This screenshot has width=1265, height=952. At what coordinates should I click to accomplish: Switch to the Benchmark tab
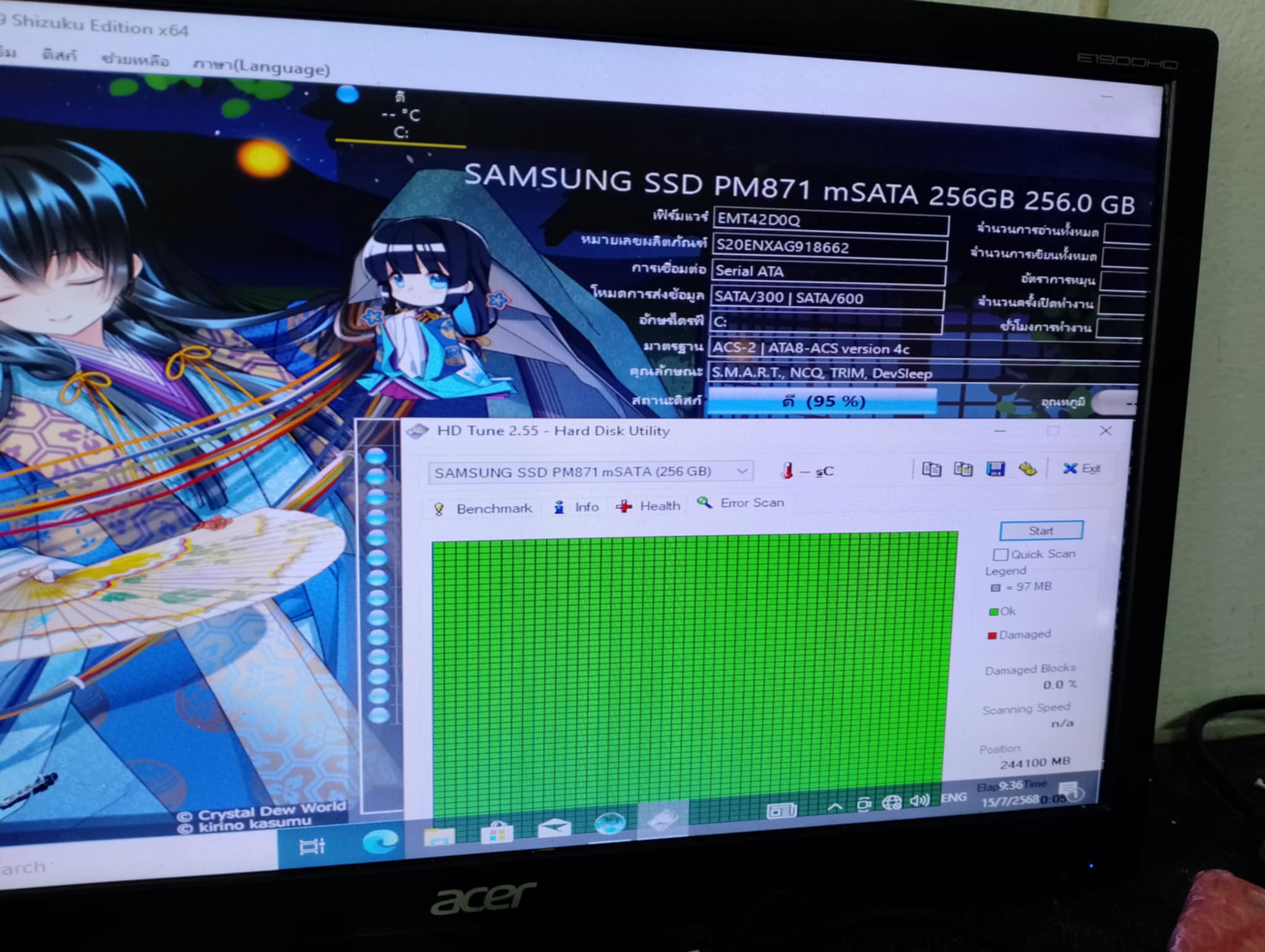[x=483, y=509]
